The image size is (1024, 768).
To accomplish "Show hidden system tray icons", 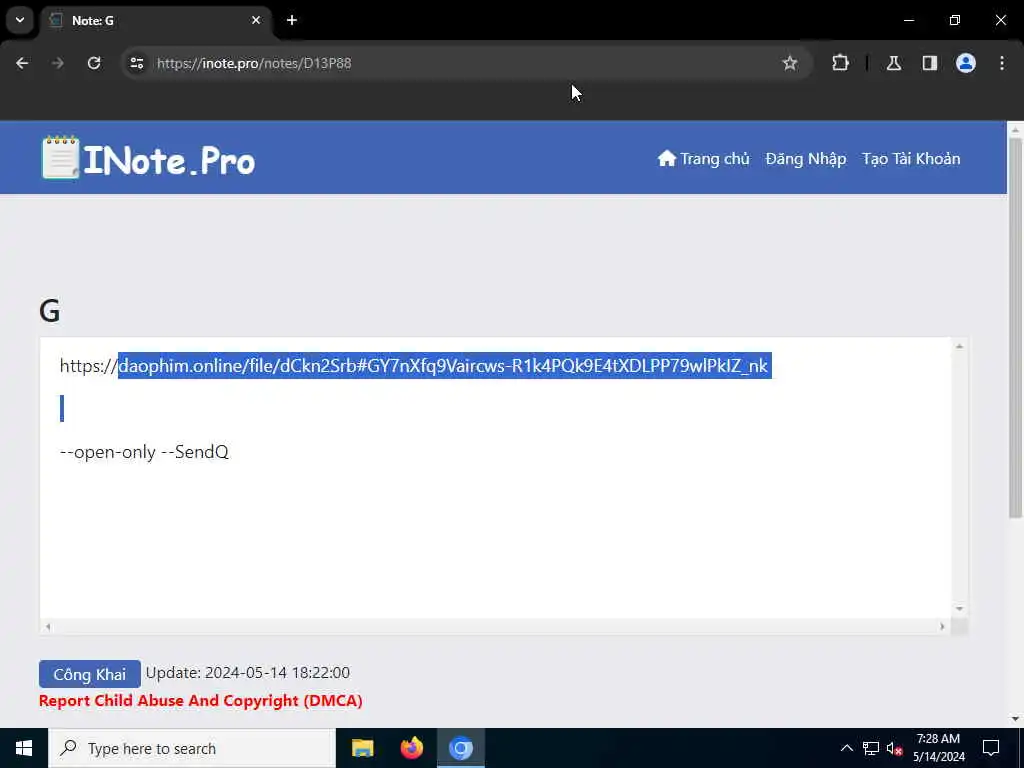I will 846,748.
